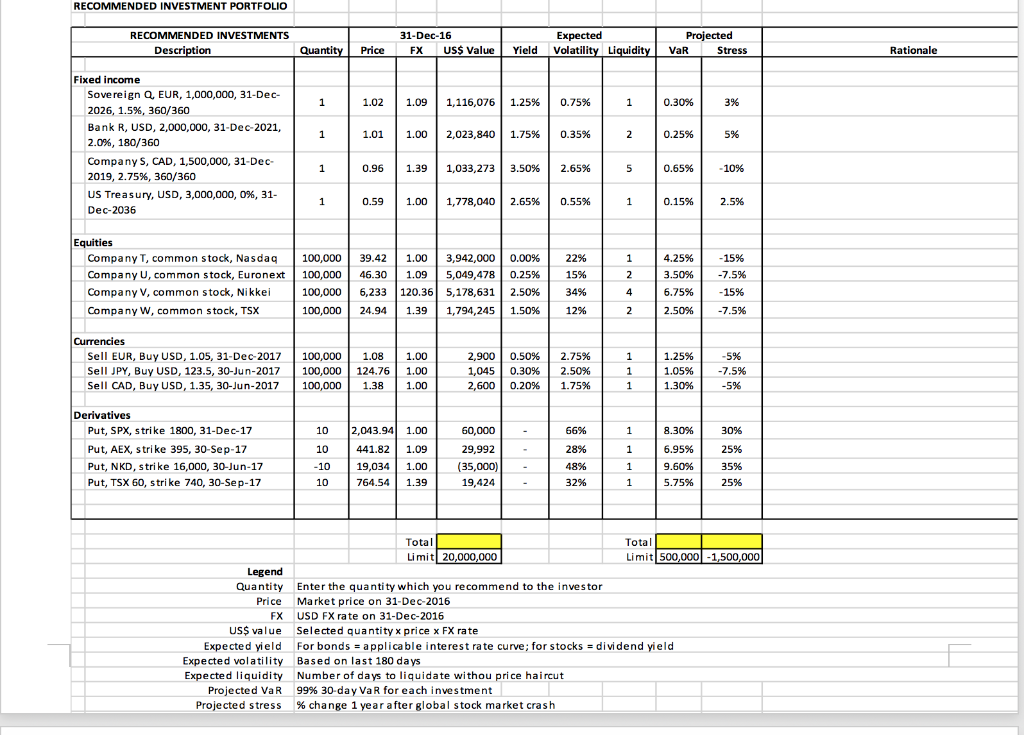
Task: Click Company U Euronext stock description
Action: point(186,275)
